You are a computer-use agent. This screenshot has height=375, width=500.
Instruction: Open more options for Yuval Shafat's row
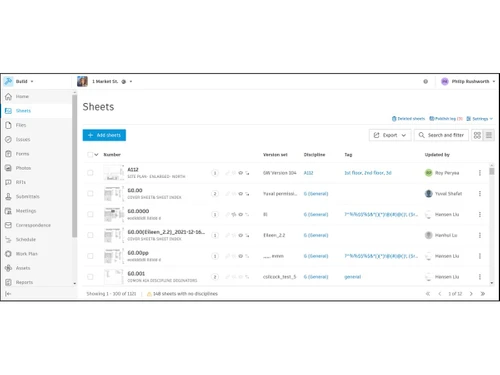pyautogui.click(x=480, y=194)
